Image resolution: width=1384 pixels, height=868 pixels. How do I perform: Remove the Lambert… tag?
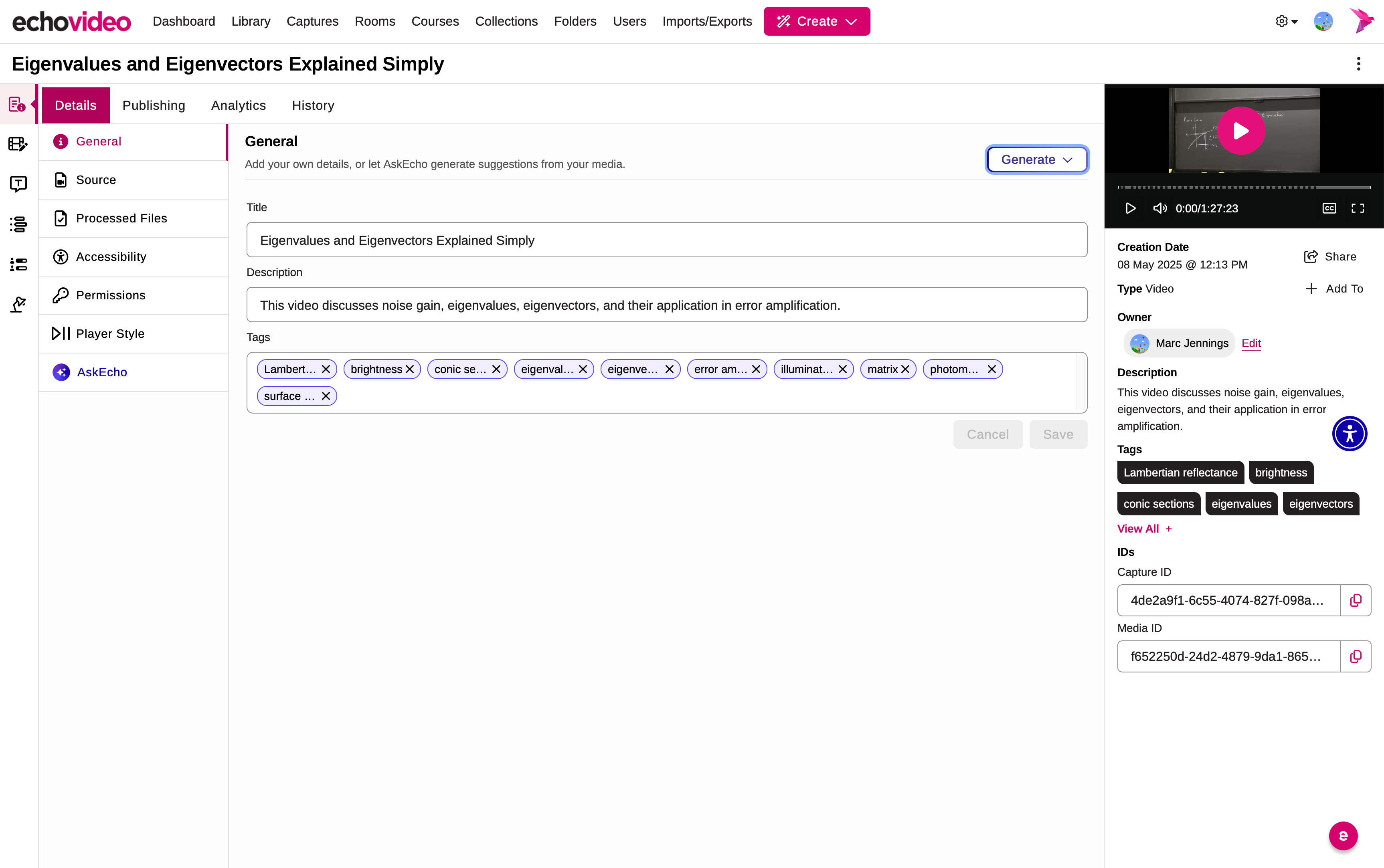(x=326, y=369)
